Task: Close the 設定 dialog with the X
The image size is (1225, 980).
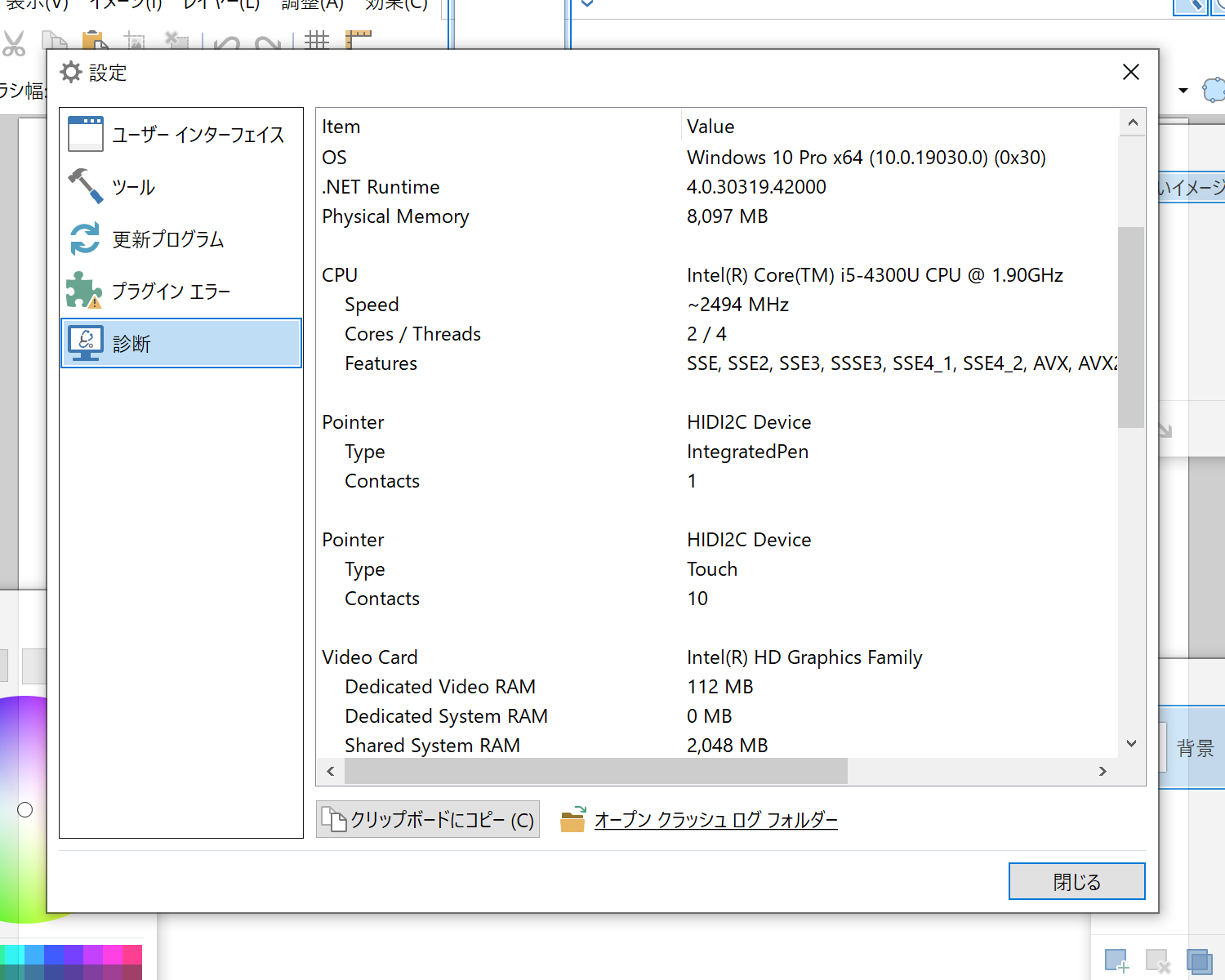Action: 1131,72
